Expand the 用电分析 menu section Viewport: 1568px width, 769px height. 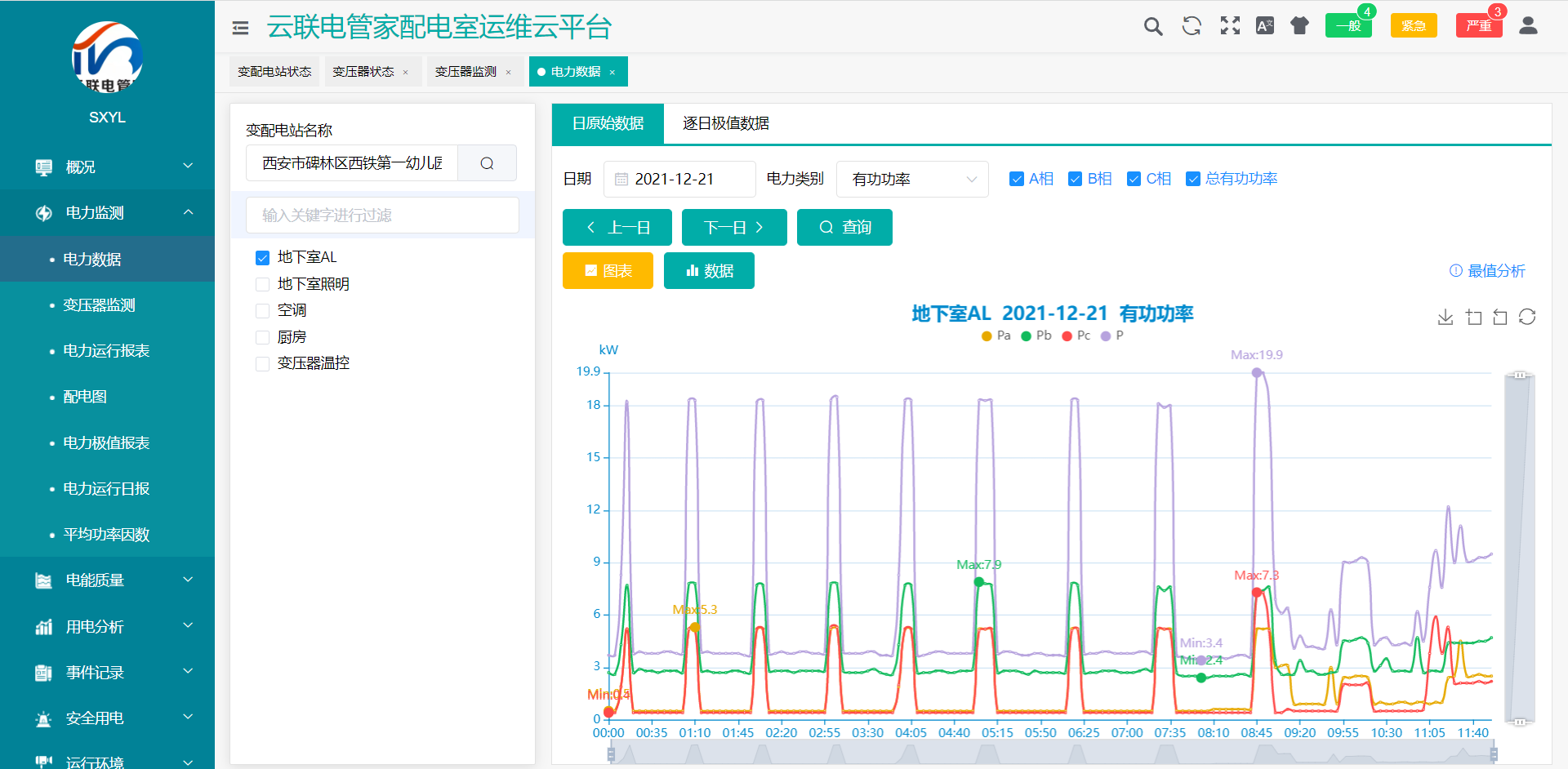[107, 626]
